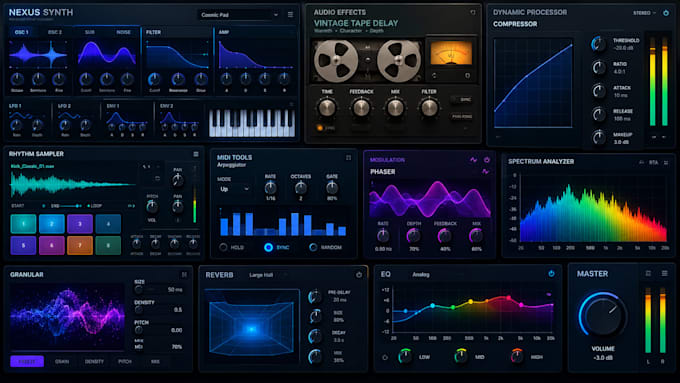Click Granular Size slider handle
Image resolution: width=680 pixels, height=383 pixels.
click(x=139, y=289)
